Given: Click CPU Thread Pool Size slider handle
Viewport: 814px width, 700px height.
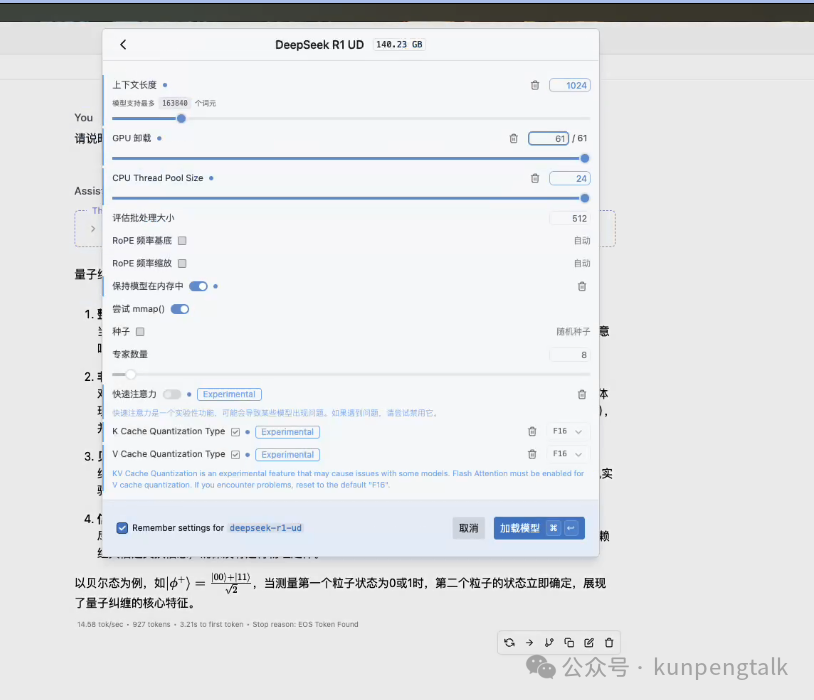Looking at the screenshot, I should point(585,198).
